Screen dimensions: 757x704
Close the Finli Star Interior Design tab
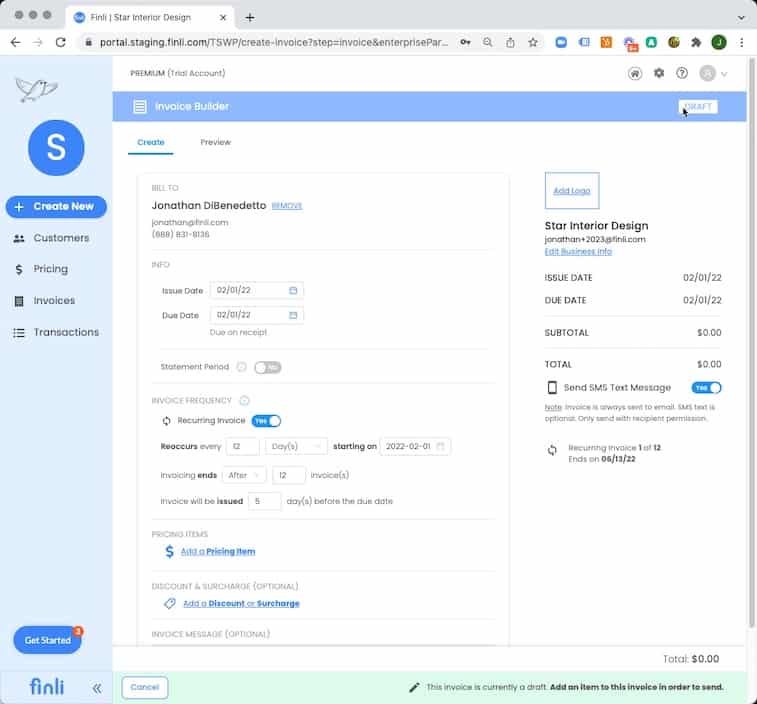[x=223, y=17]
